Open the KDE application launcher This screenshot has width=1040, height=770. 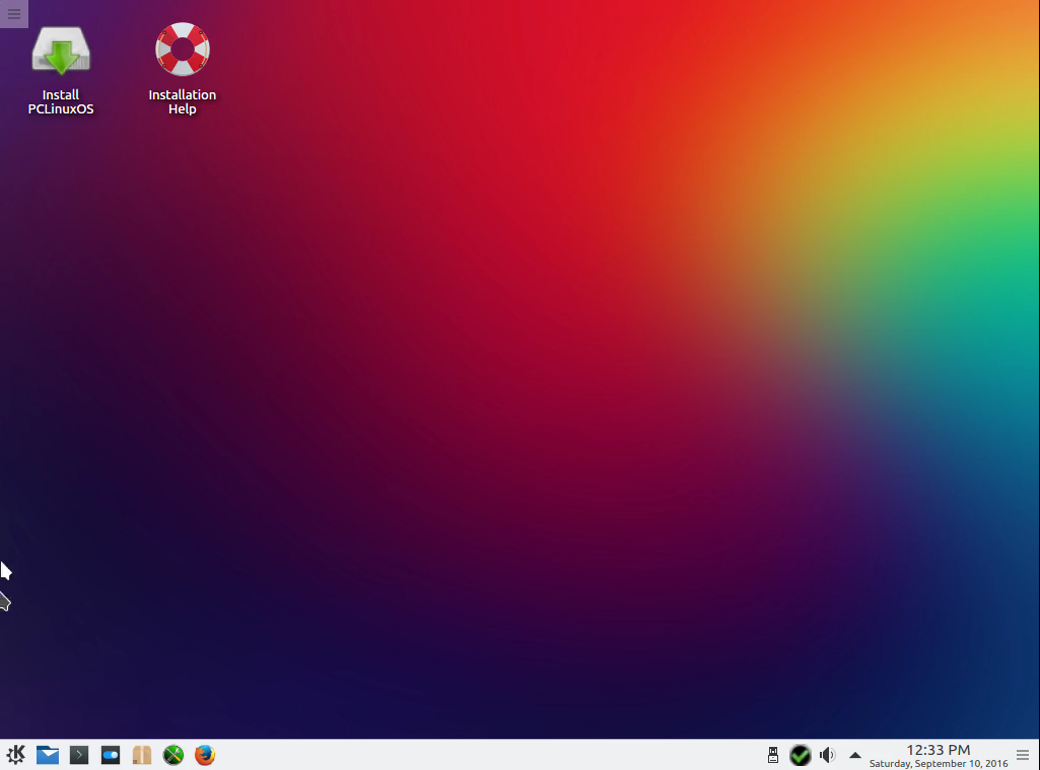pos(16,755)
